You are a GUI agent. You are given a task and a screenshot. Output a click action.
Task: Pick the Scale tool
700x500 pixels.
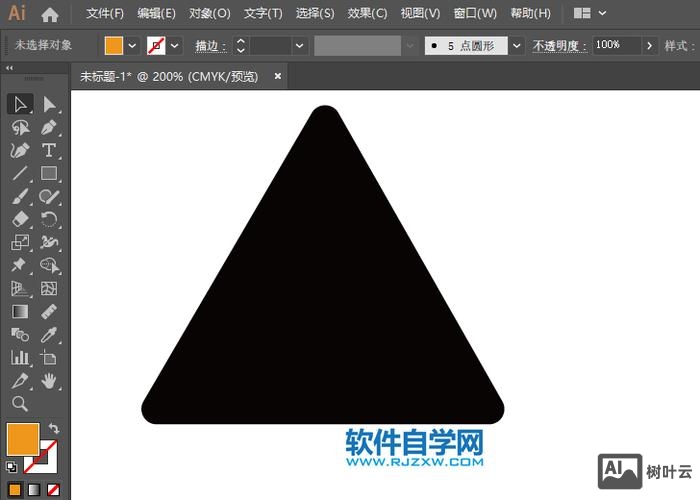click(x=20, y=242)
